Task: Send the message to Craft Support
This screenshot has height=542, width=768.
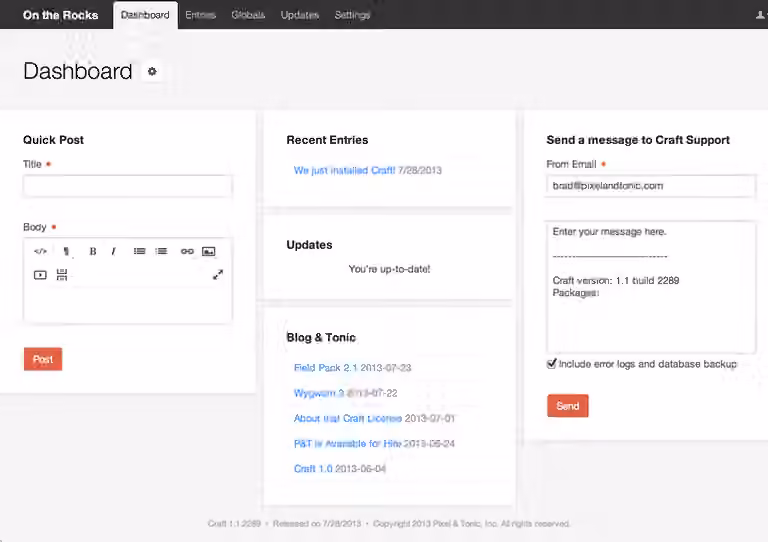Action: click(568, 406)
